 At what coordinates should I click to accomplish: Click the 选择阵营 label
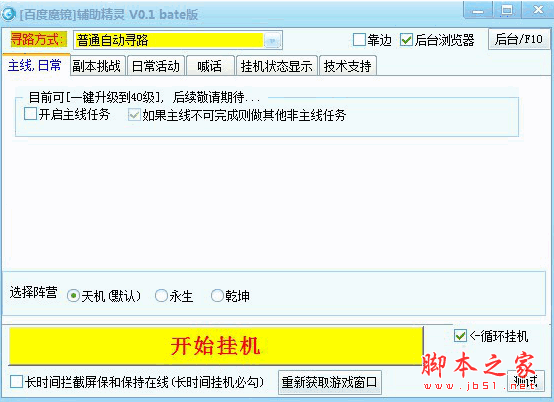(x=34, y=292)
